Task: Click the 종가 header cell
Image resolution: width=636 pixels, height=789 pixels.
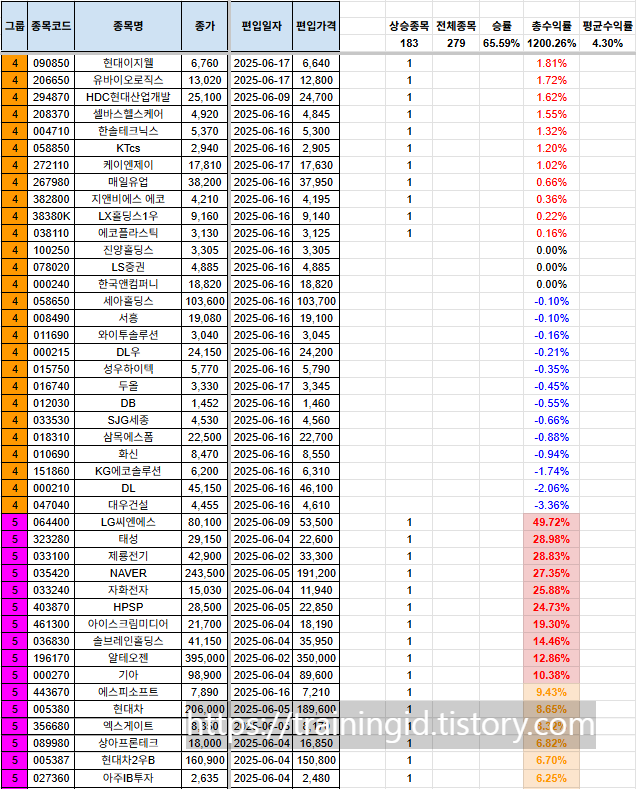Action: point(205,26)
